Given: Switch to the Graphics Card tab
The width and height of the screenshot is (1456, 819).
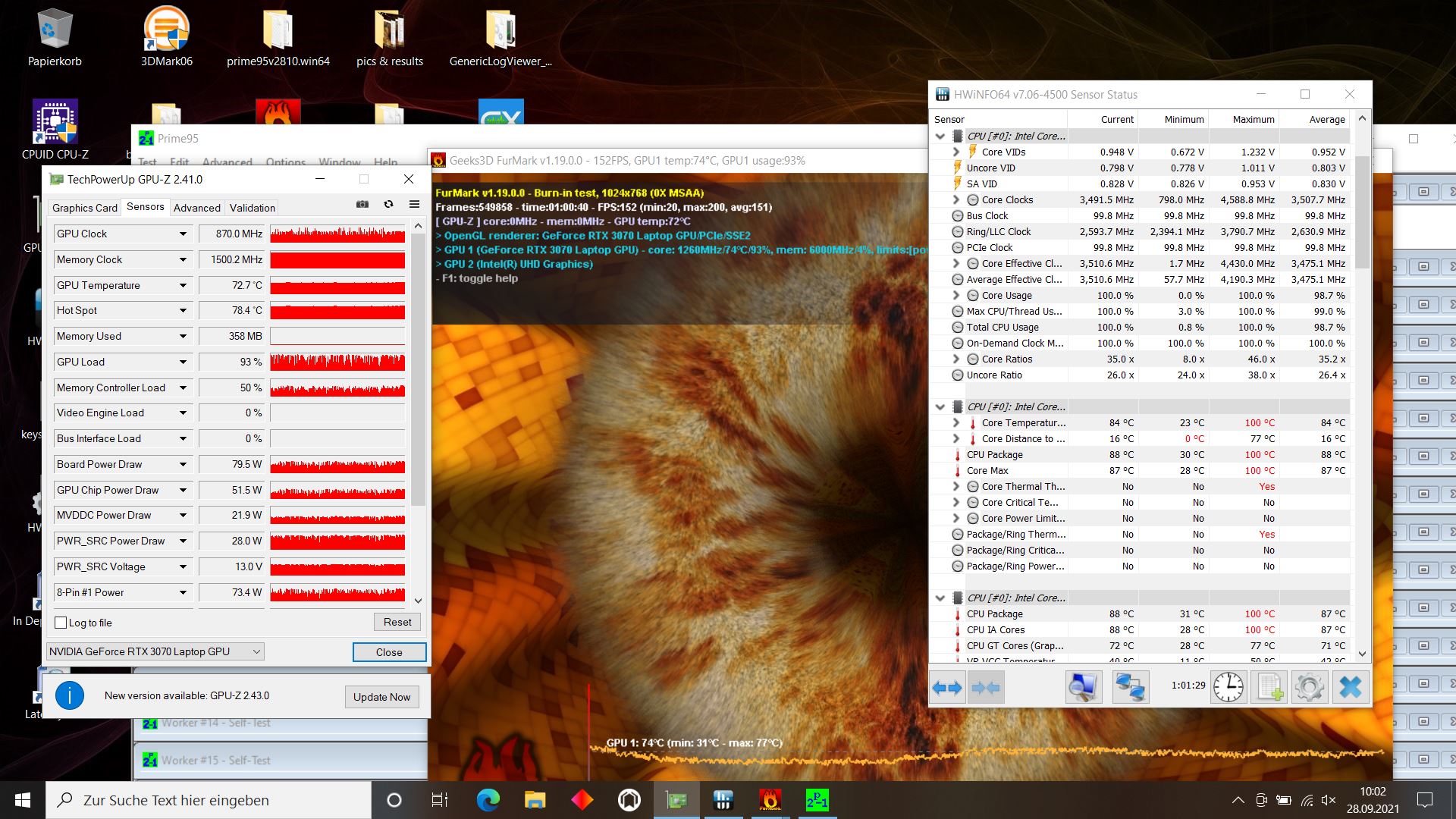Looking at the screenshot, I should tap(84, 208).
